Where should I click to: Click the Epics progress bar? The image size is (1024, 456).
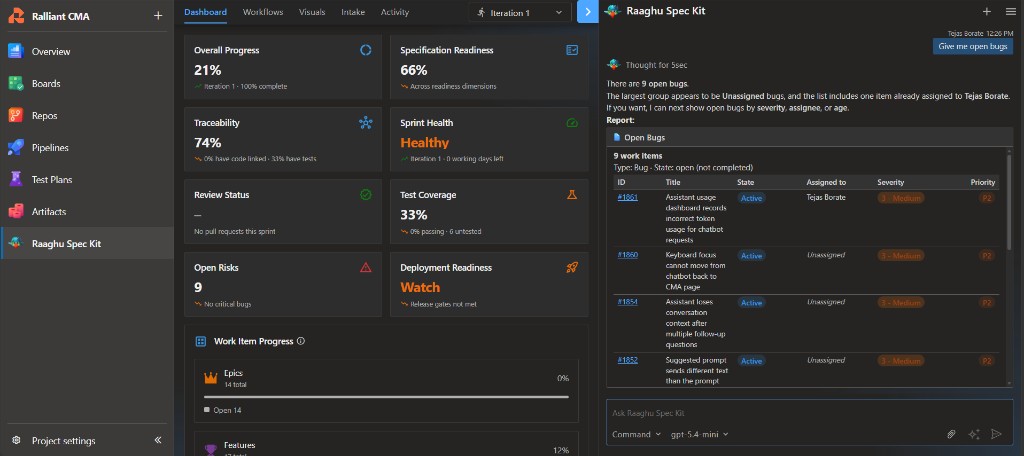tap(386, 397)
